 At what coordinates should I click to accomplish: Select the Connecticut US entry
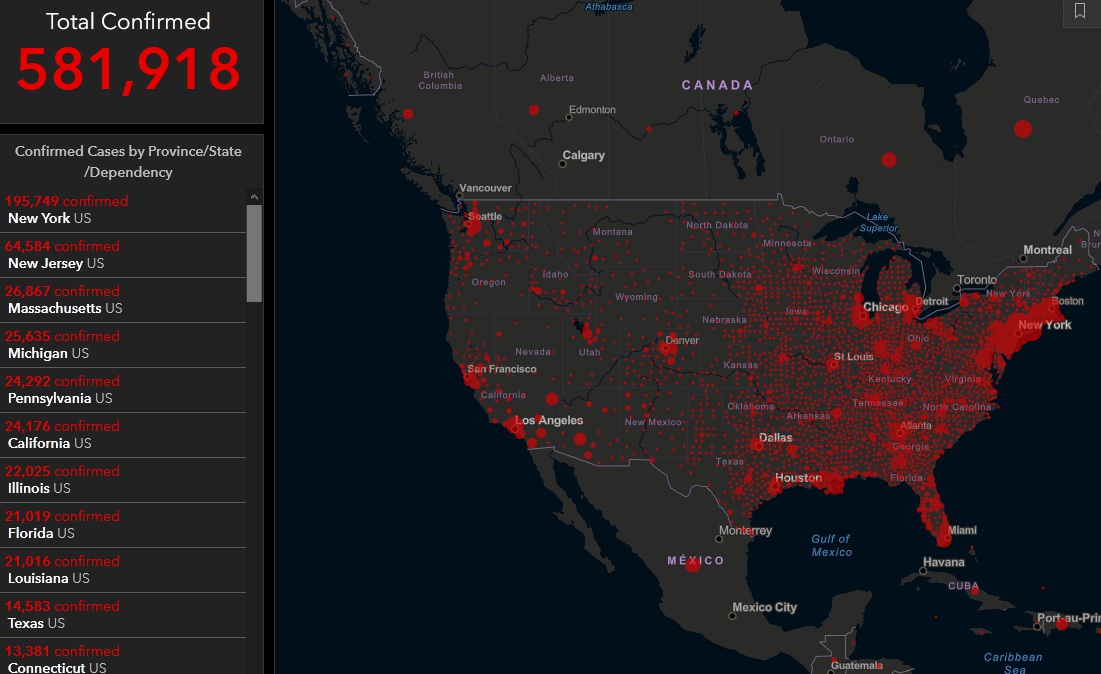pos(123,657)
